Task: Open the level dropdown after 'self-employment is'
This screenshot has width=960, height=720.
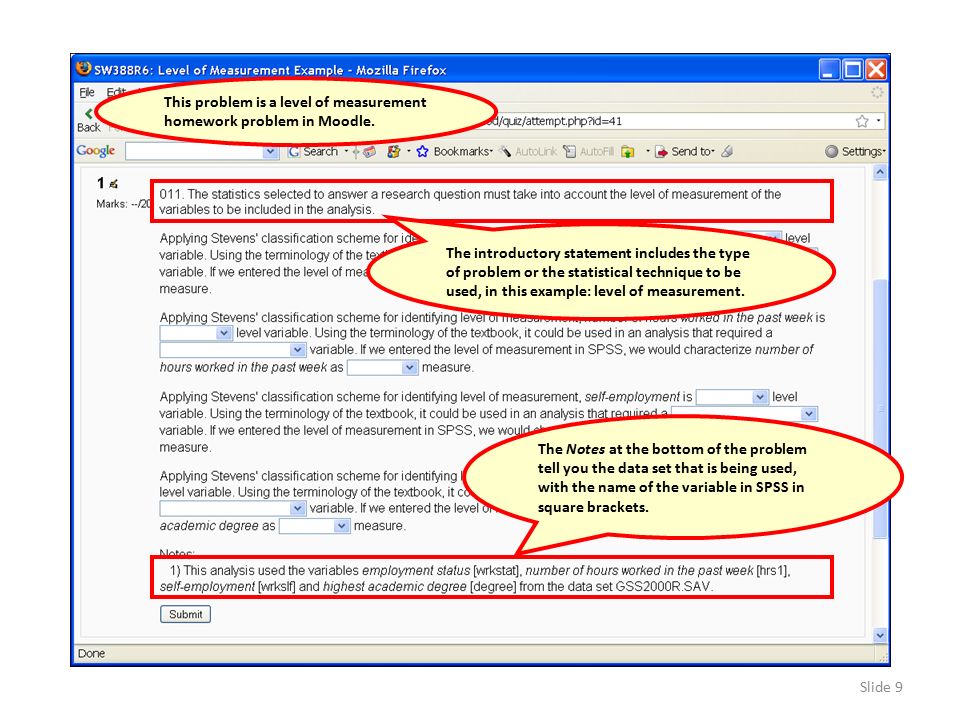Action: (x=732, y=397)
